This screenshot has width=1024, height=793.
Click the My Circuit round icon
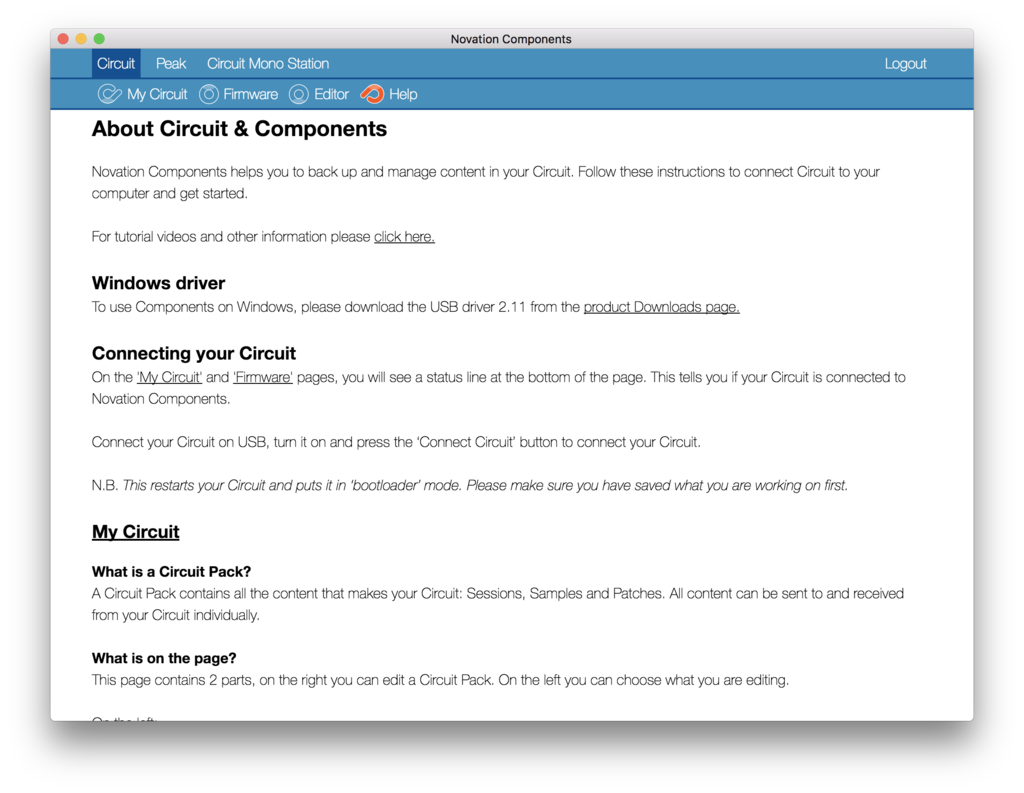(109, 94)
